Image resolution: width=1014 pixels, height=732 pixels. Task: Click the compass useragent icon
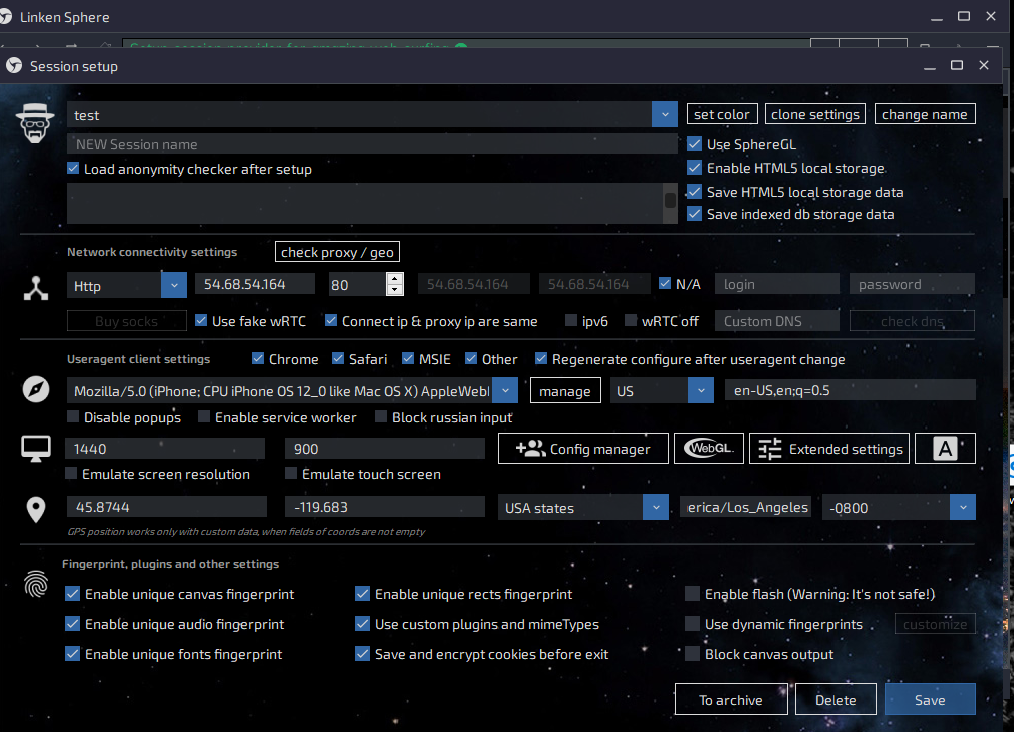click(36, 389)
